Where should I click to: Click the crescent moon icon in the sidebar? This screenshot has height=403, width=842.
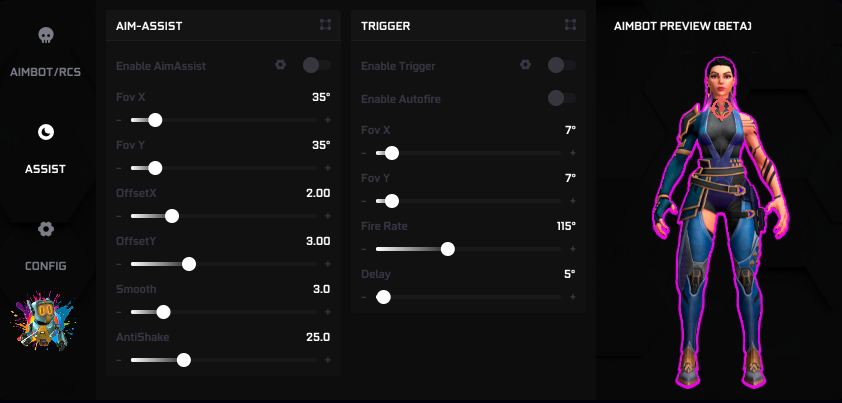(x=45, y=132)
